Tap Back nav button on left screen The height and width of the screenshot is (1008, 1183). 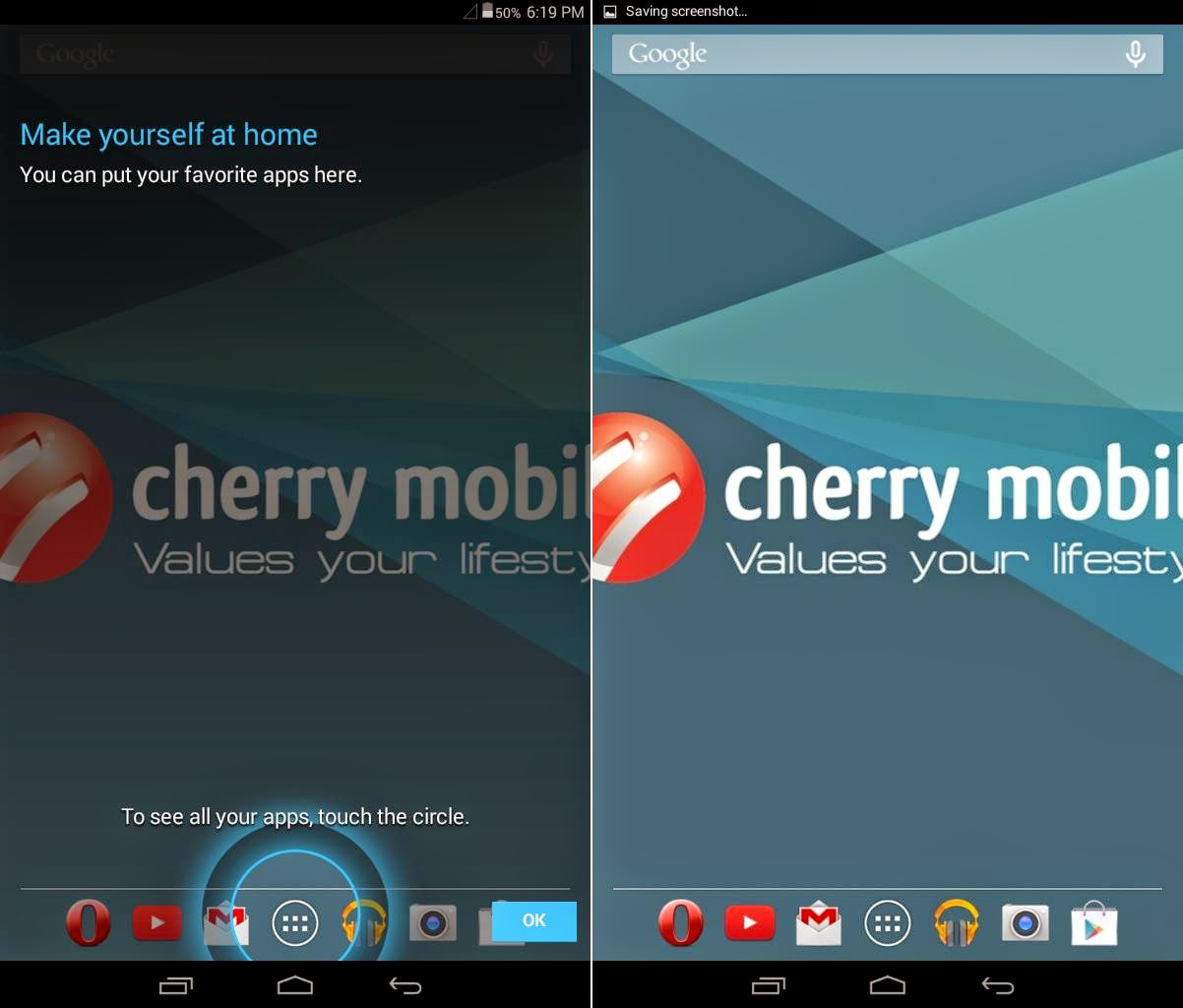point(405,985)
